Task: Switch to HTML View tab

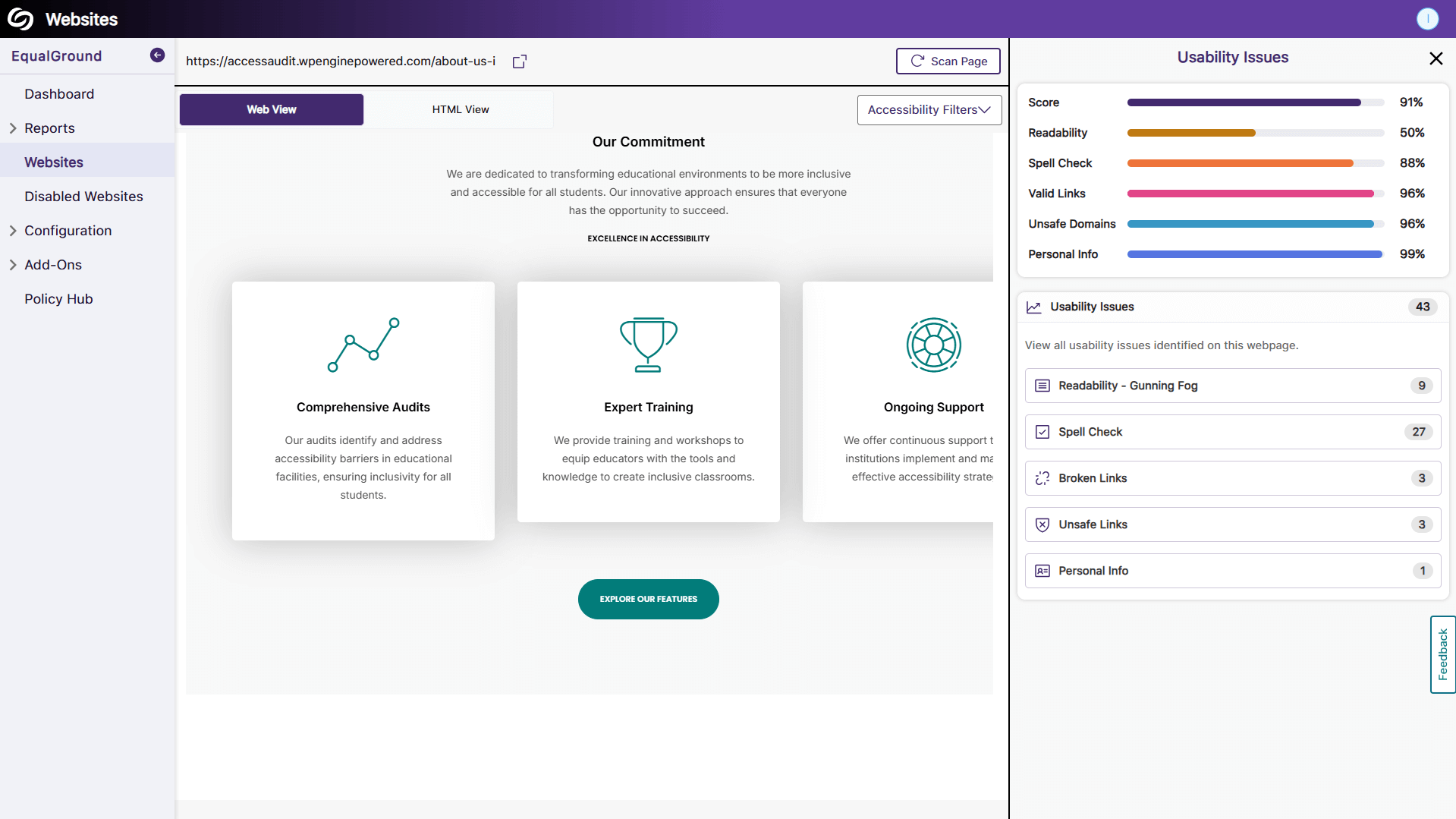Action: pos(461,110)
